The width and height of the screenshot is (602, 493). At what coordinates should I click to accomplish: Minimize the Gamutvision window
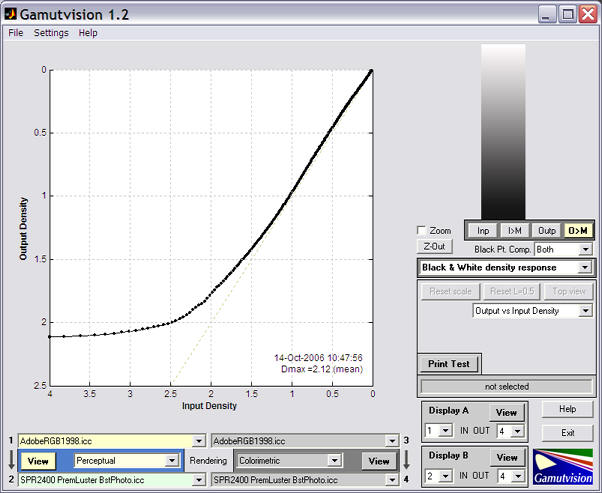(547, 15)
